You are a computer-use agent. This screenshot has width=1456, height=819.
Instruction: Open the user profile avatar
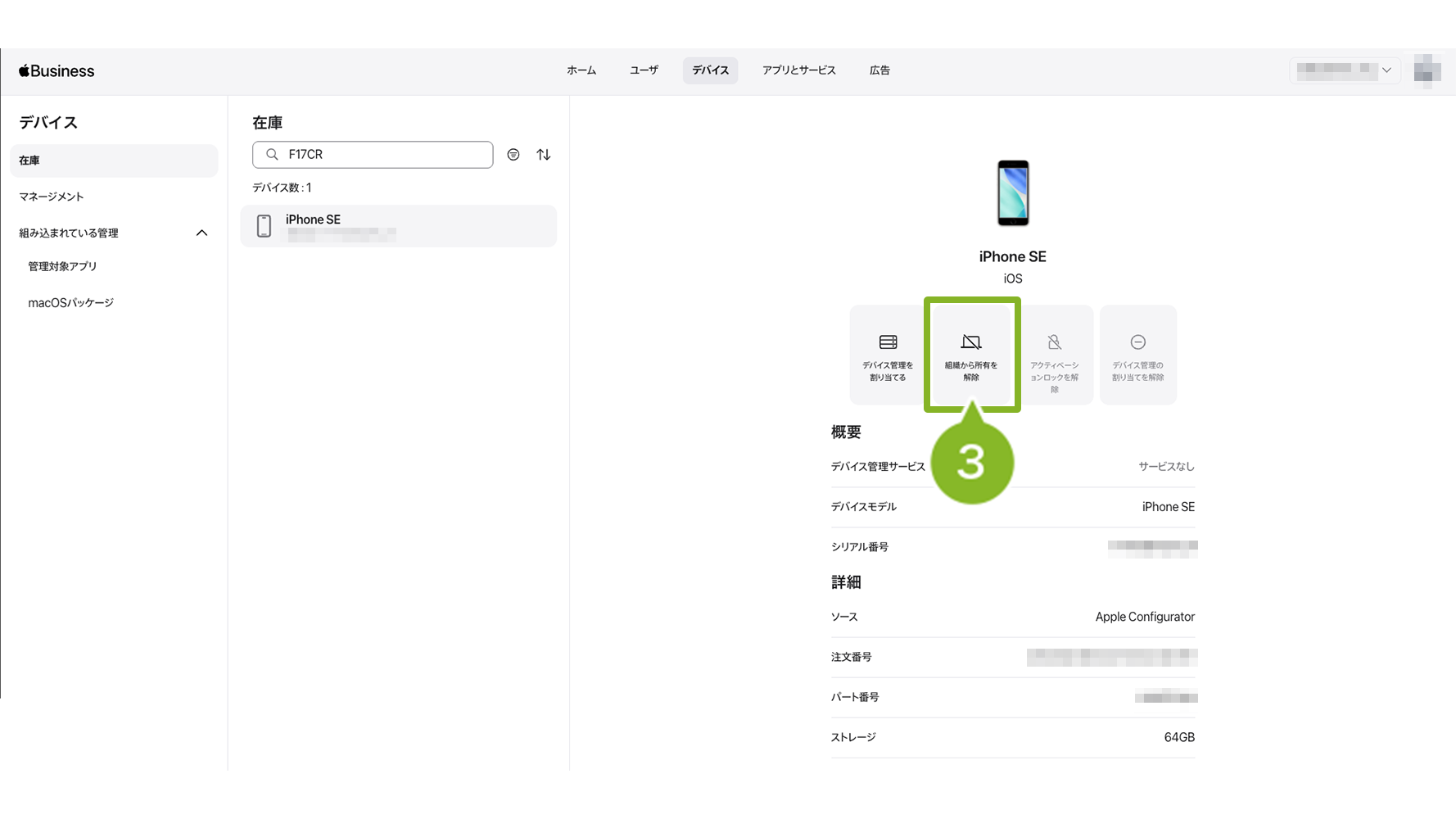(x=1427, y=70)
